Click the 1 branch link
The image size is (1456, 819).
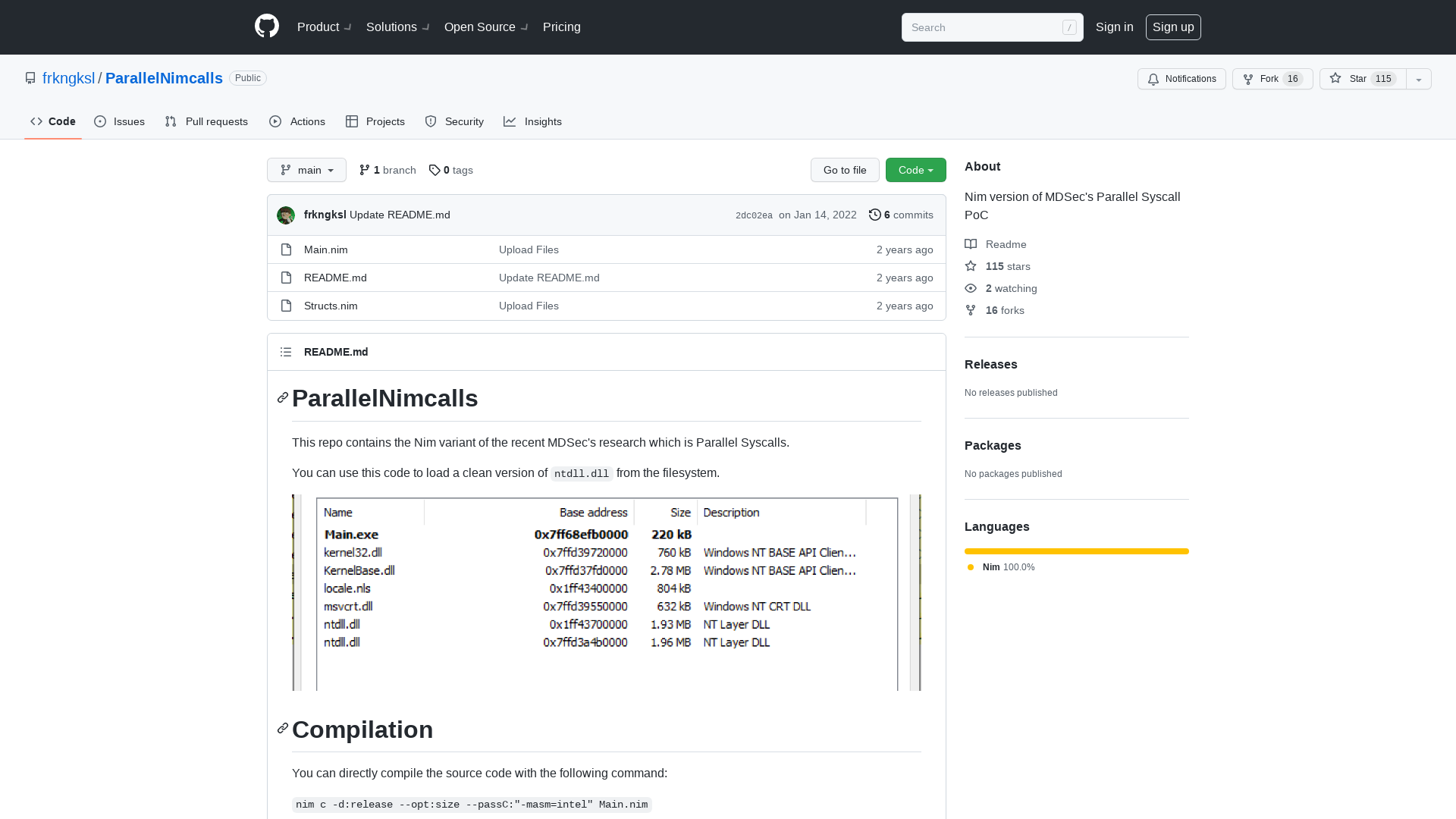(388, 170)
